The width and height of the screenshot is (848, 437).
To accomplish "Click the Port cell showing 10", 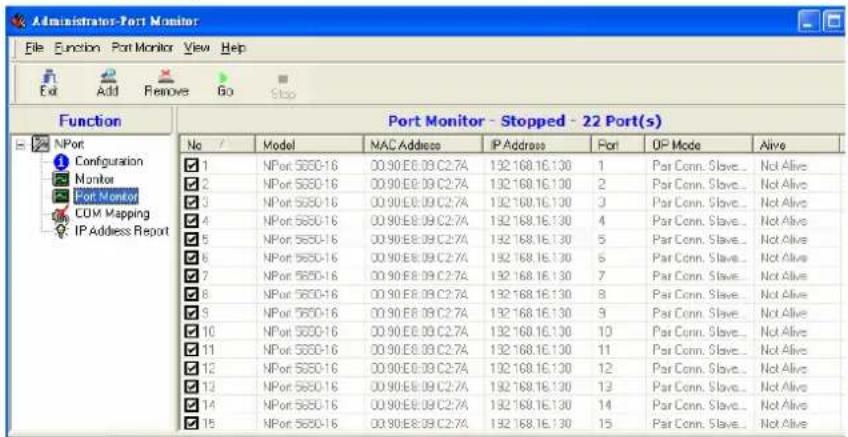I will (x=605, y=332).
